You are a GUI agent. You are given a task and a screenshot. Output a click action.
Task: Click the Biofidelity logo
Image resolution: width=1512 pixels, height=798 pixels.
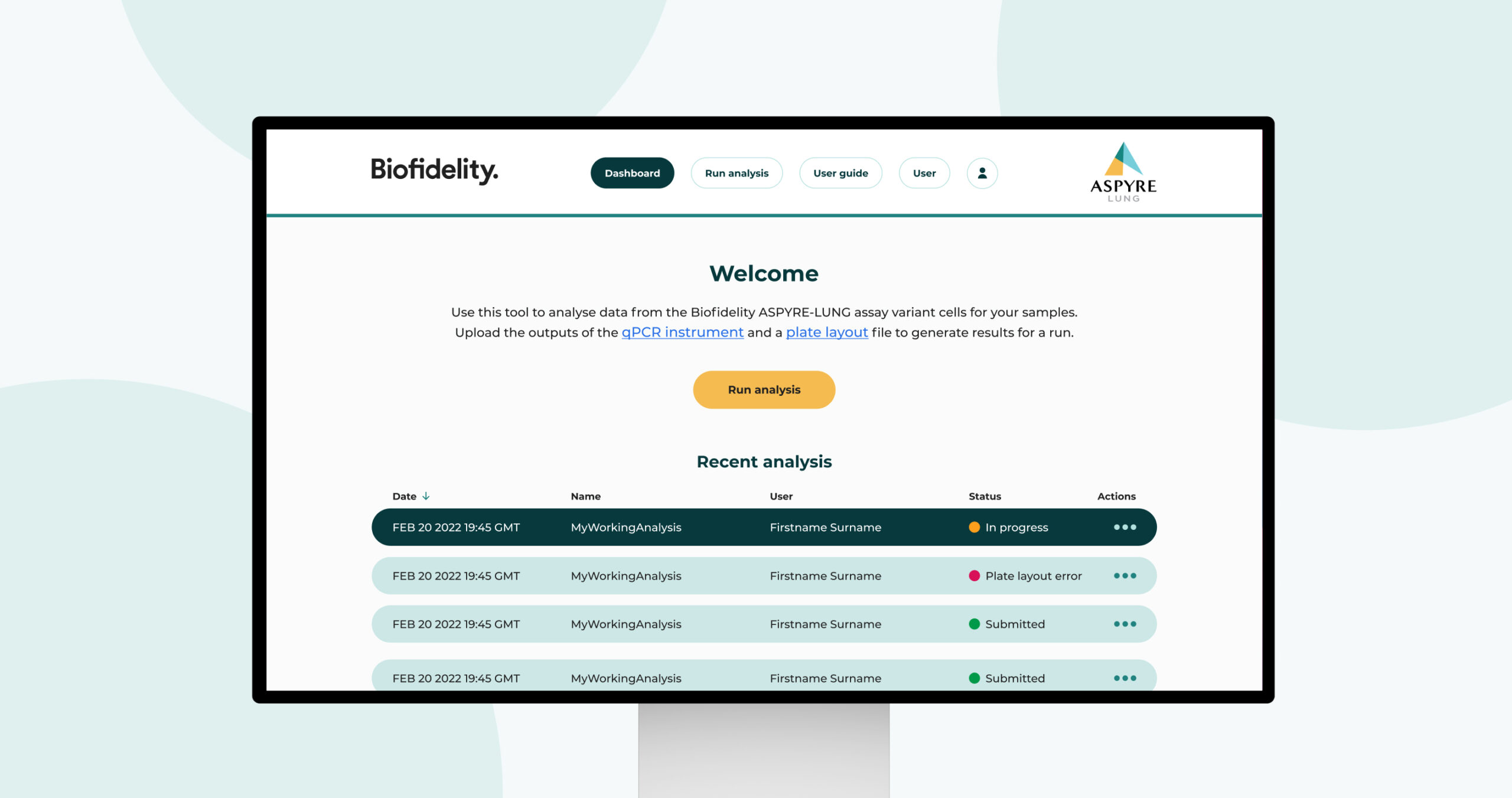[x=434, y=170]
